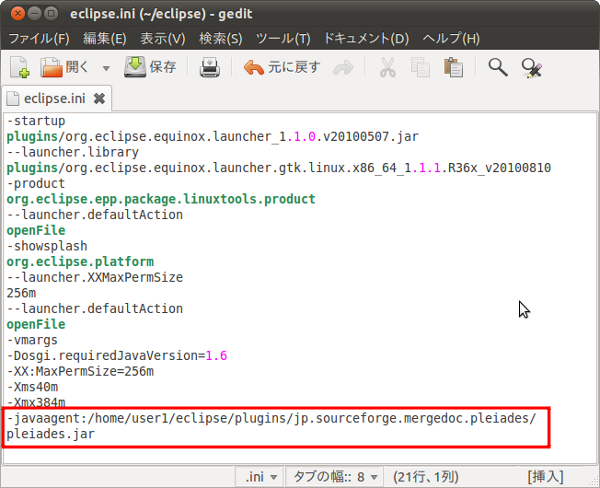Open the .ini syntax mode dropdown
600x488 pixels.
point(260,477)
